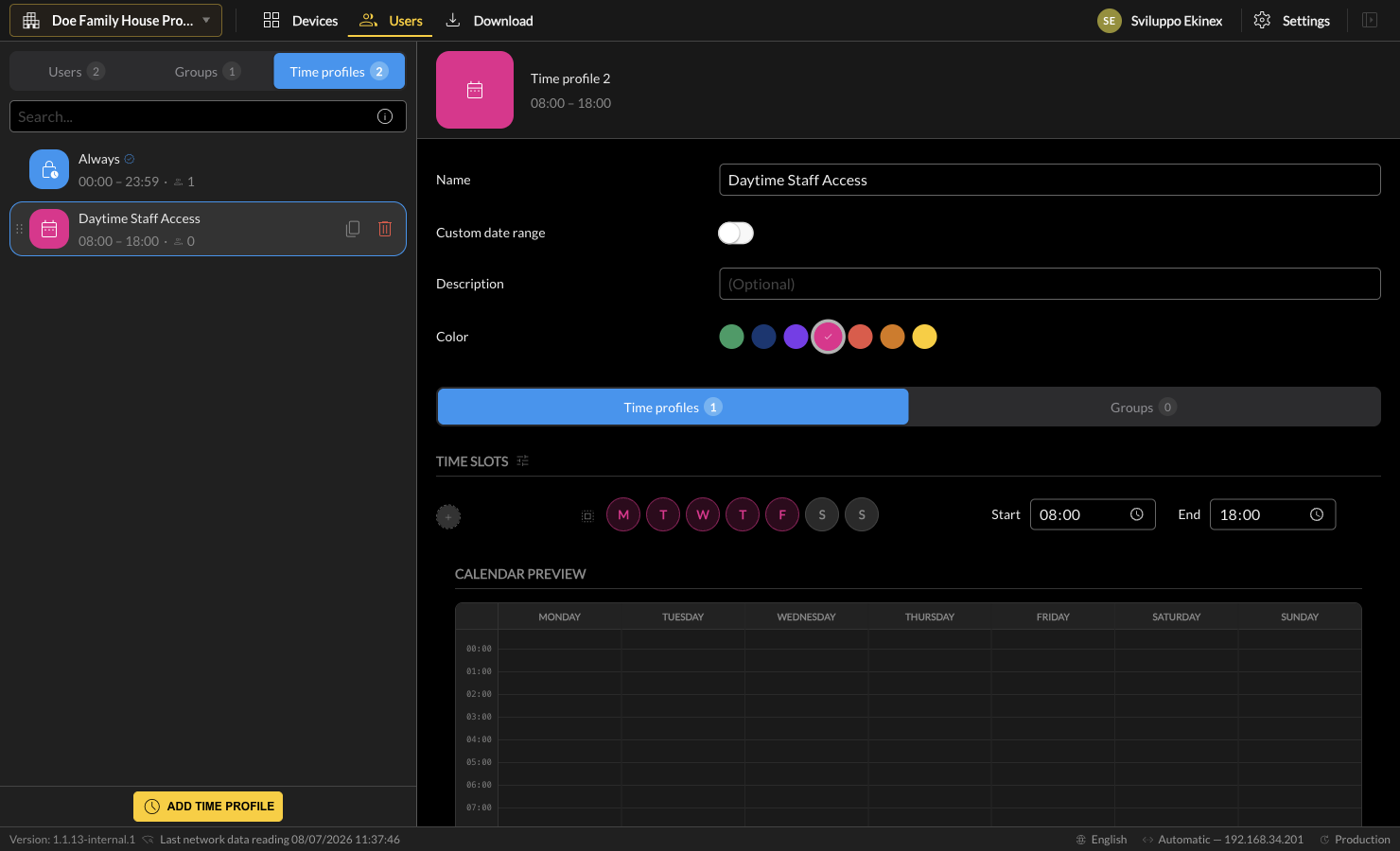Click the Automatic 192.168.34.201 connection status
The image size is (1400, 851).
pyautogui.click(x=1223, y=840)
